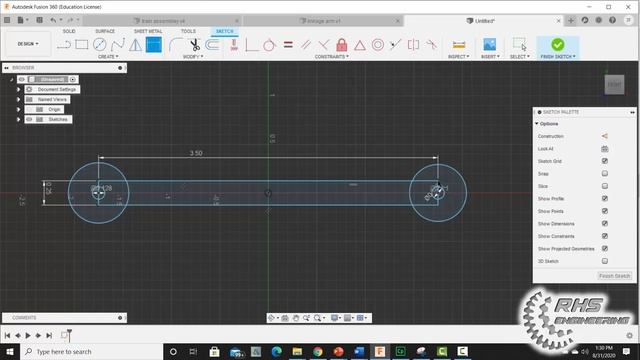
Task: Click the Look At button in Sketch Palette
Action: 605,149
